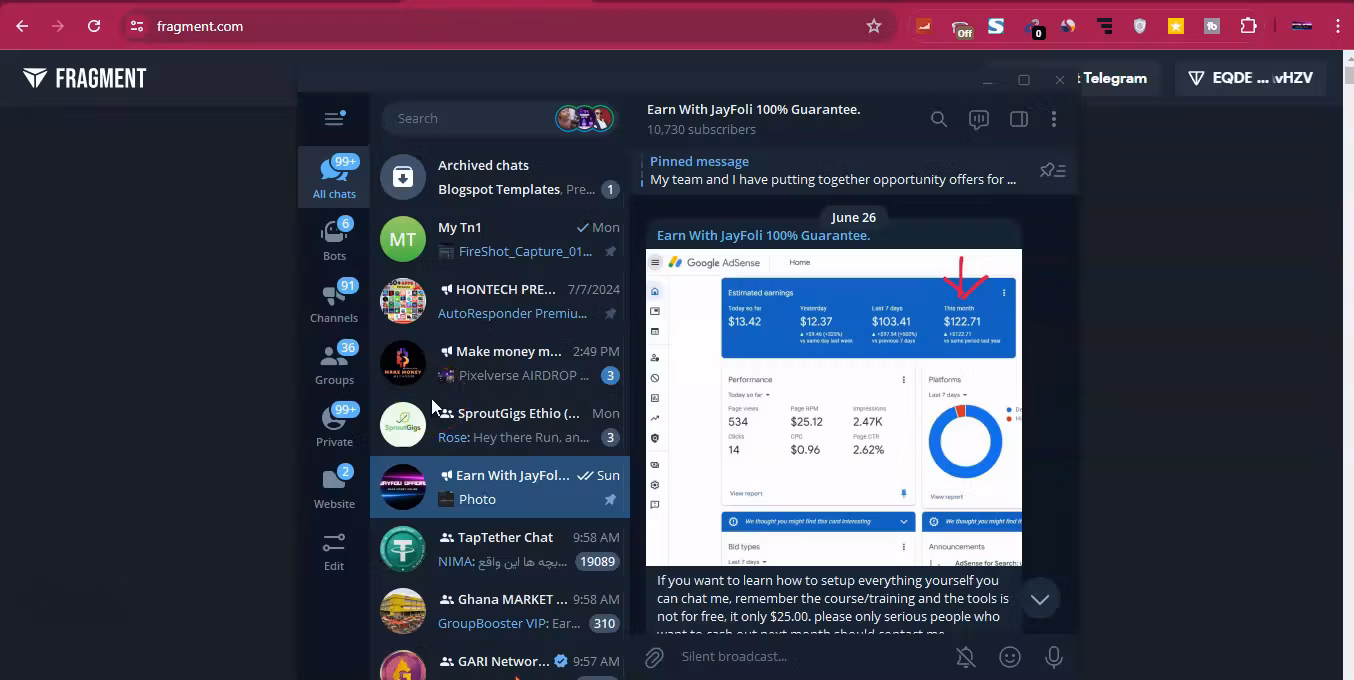Viewport: 1354px width, 680px height.
Task: Open the orange chart extension icon
Action: 924,27
